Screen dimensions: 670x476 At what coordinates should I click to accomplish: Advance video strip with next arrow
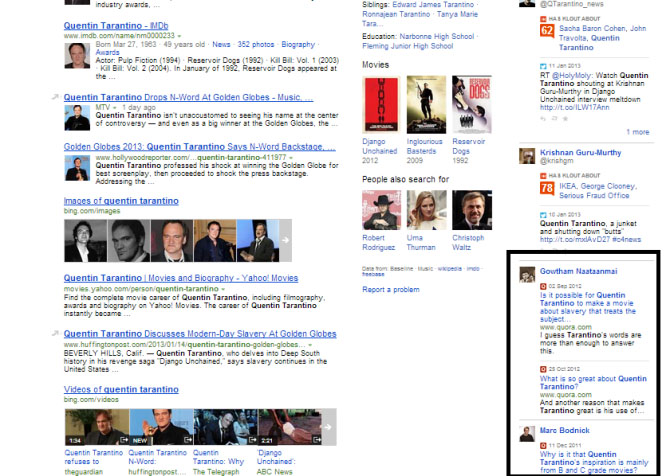click(329, 427)
